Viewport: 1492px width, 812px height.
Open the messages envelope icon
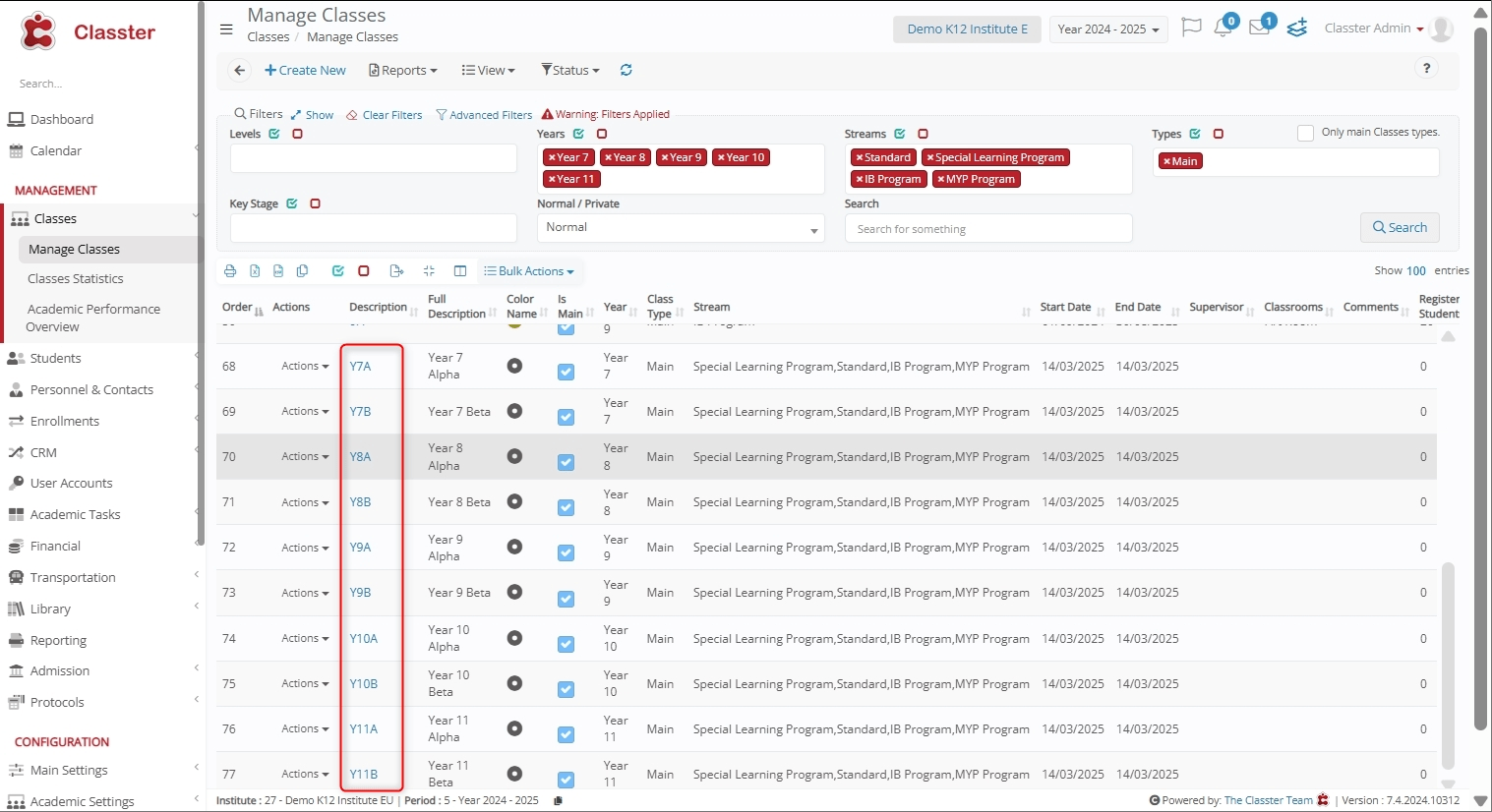coord(1259,28)
